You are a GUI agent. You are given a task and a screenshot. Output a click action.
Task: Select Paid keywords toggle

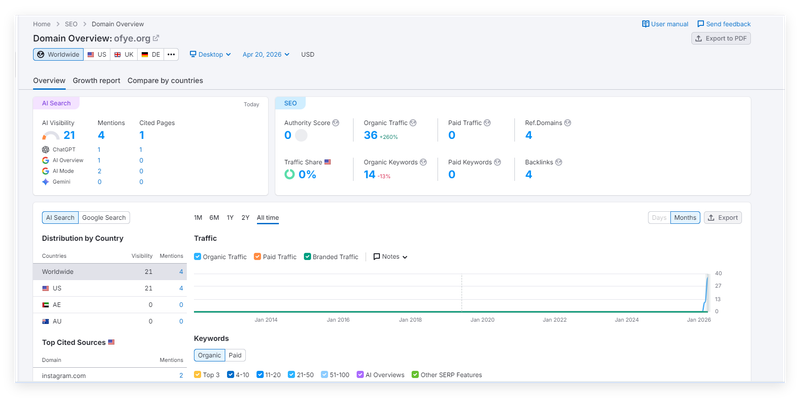point(235,355)
